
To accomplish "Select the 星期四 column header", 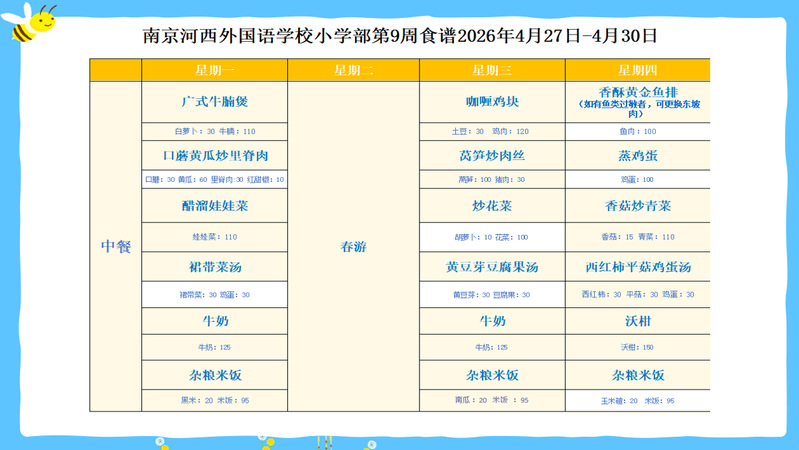I will pyautogui.click(x=637, y=70).
